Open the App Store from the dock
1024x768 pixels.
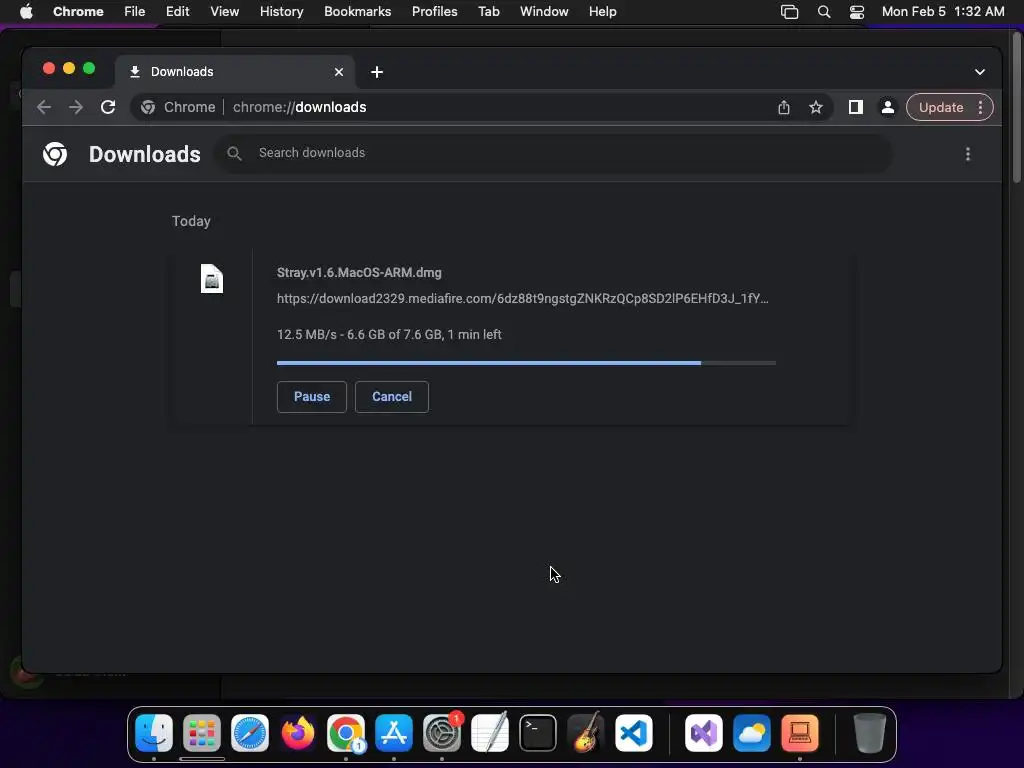[x=394, y=733]
